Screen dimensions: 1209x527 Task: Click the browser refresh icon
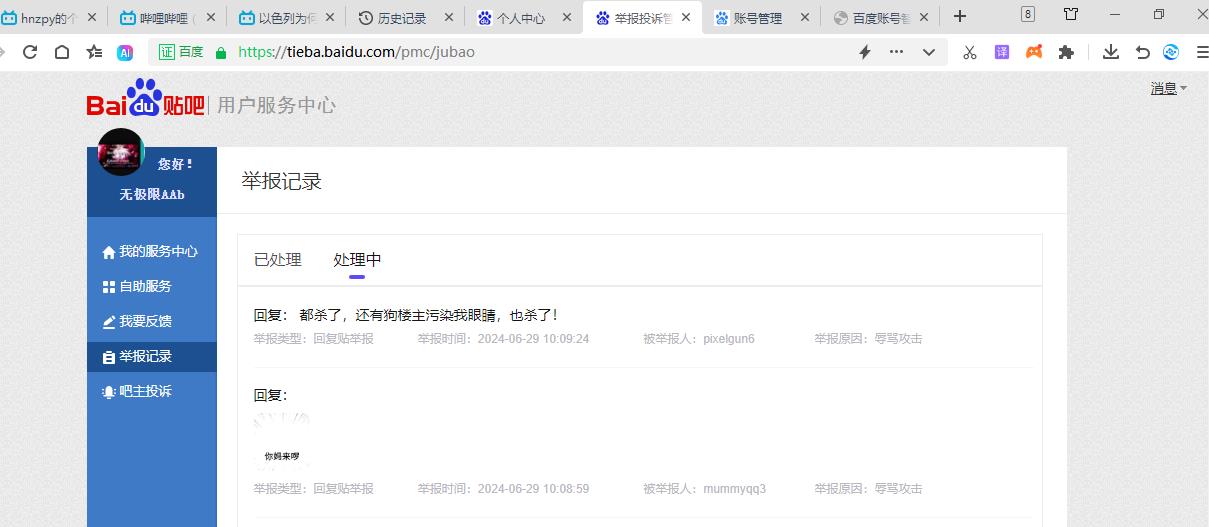point(30,52)
